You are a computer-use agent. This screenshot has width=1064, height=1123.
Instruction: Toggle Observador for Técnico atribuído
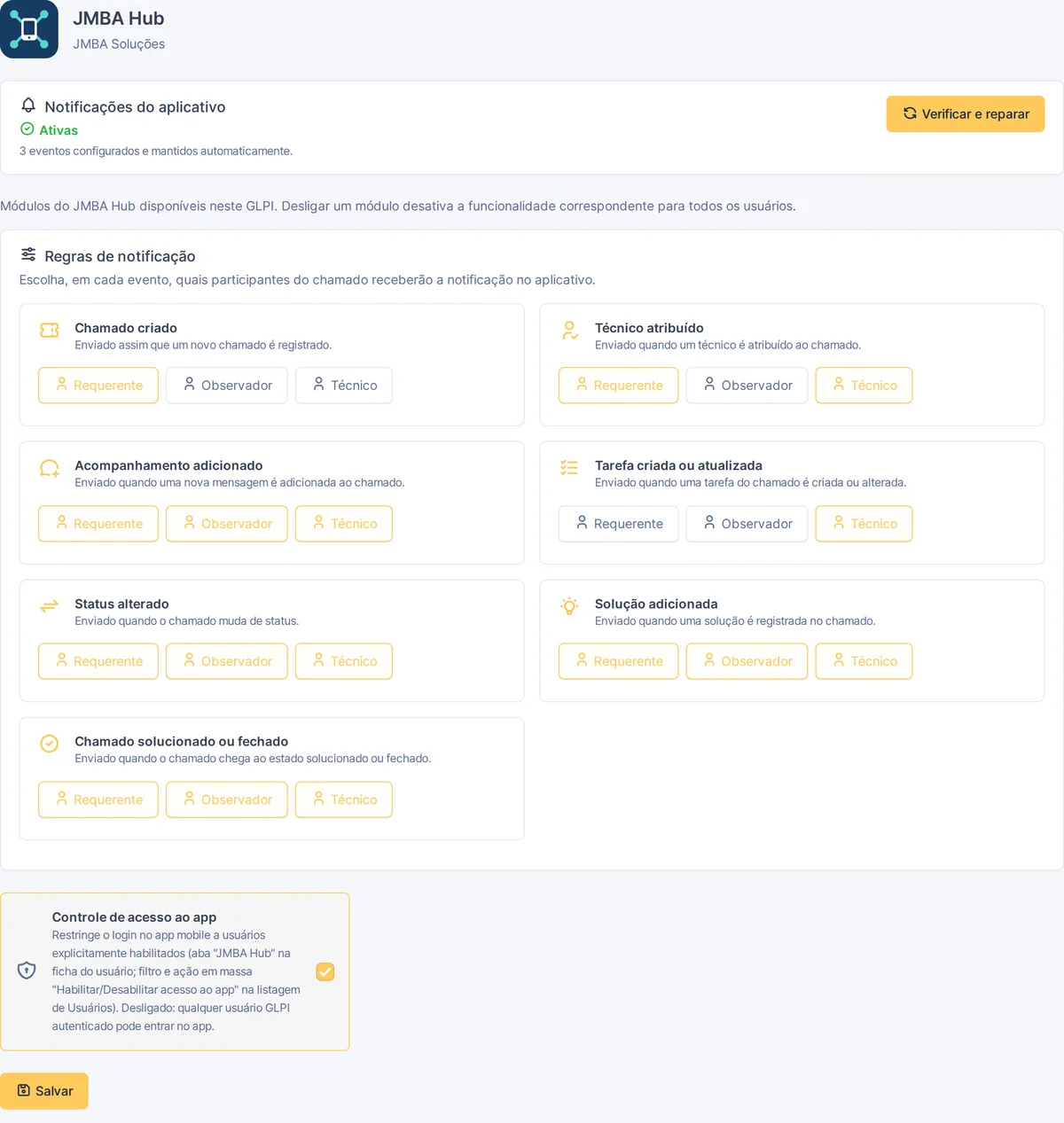[747, 386]
